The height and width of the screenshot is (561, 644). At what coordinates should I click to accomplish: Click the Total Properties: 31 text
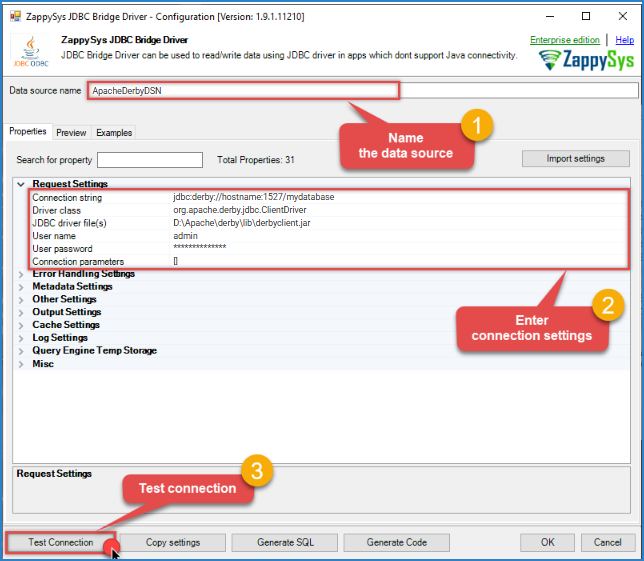coord(255,160)
